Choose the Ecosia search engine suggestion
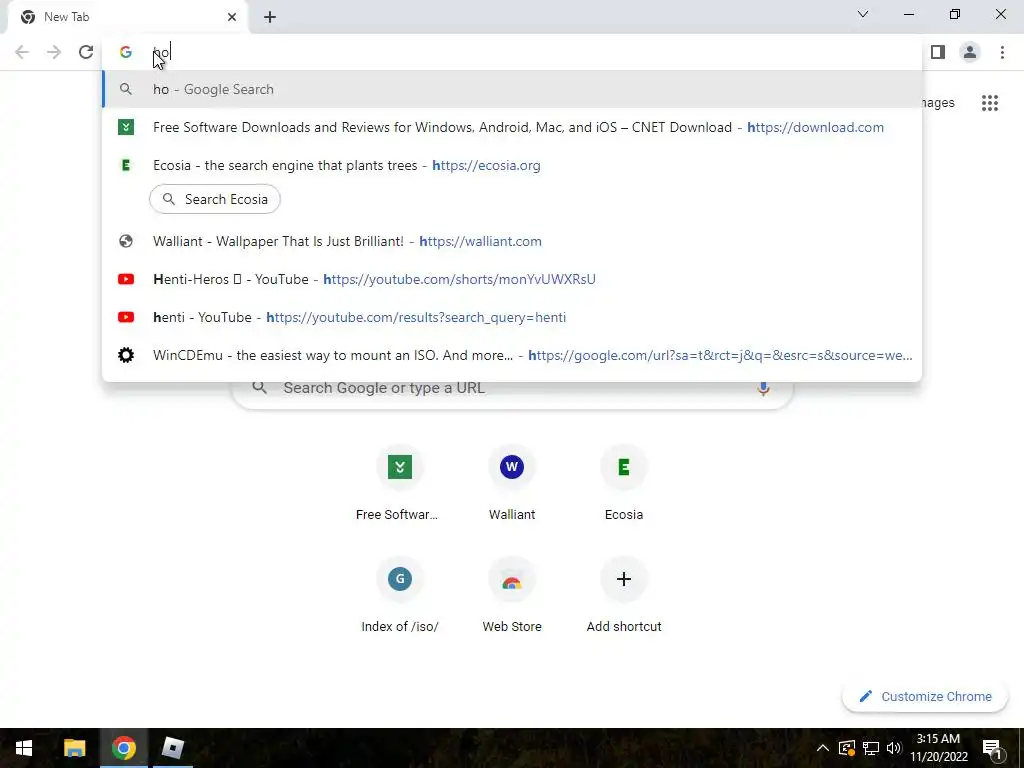Screen dimensions: 1024x768 tap(513, 165)
